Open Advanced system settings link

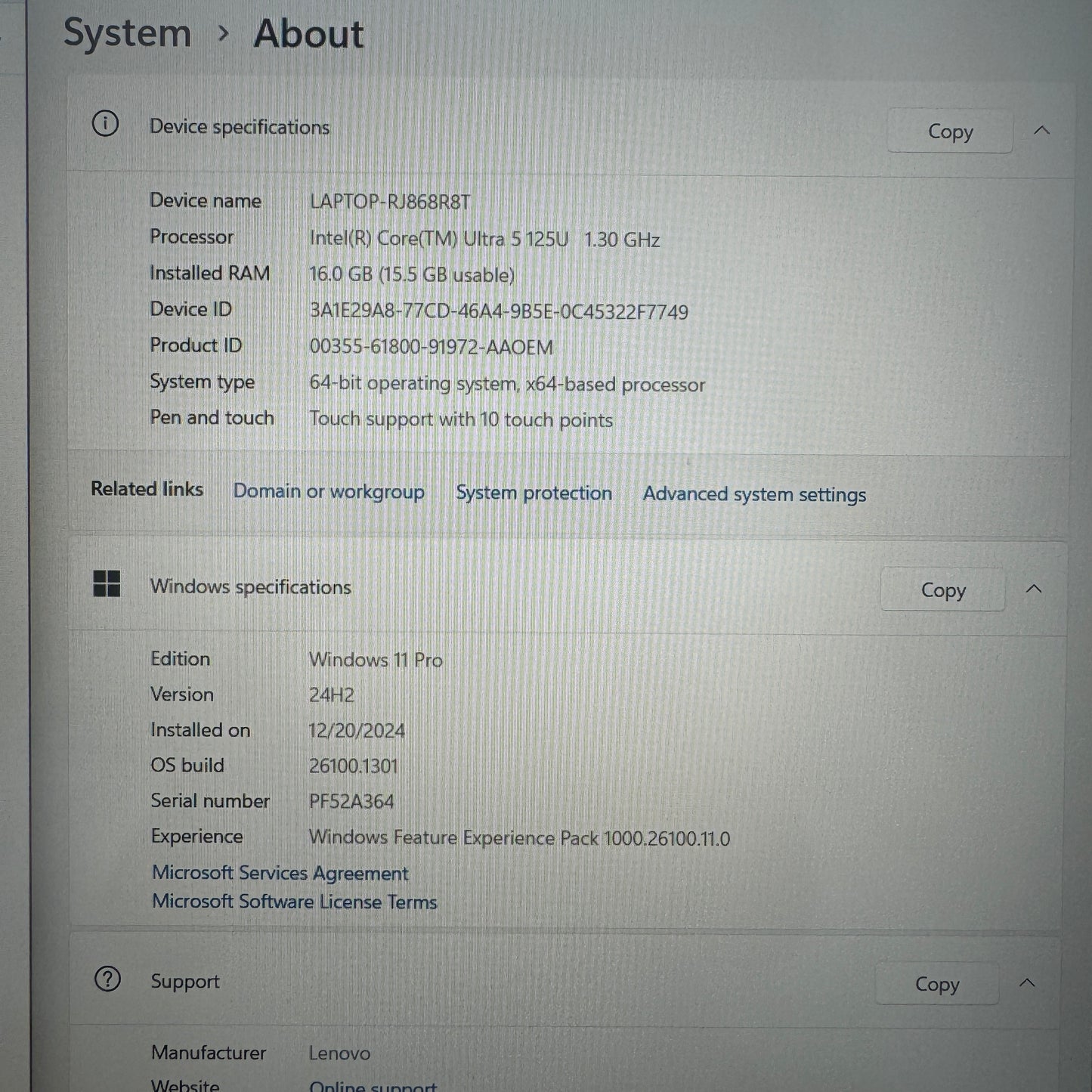coord(754,494)
